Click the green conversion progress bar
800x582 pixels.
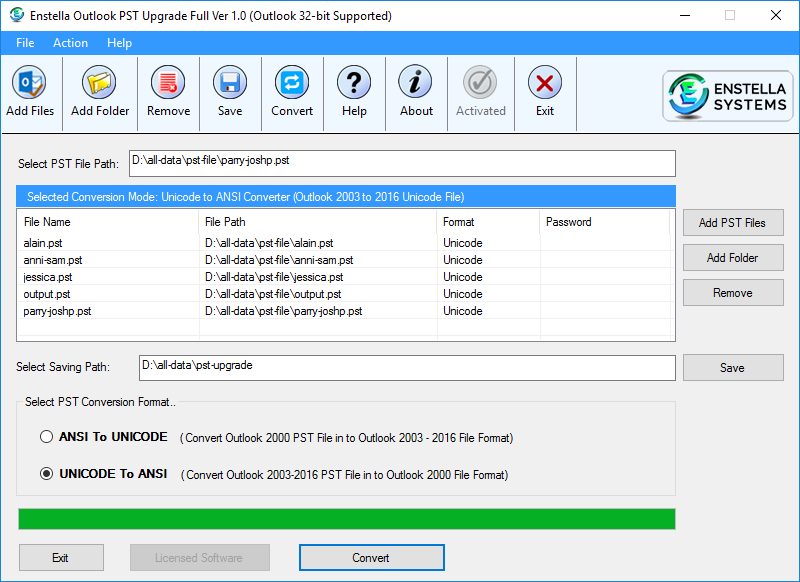coord(346,519)
